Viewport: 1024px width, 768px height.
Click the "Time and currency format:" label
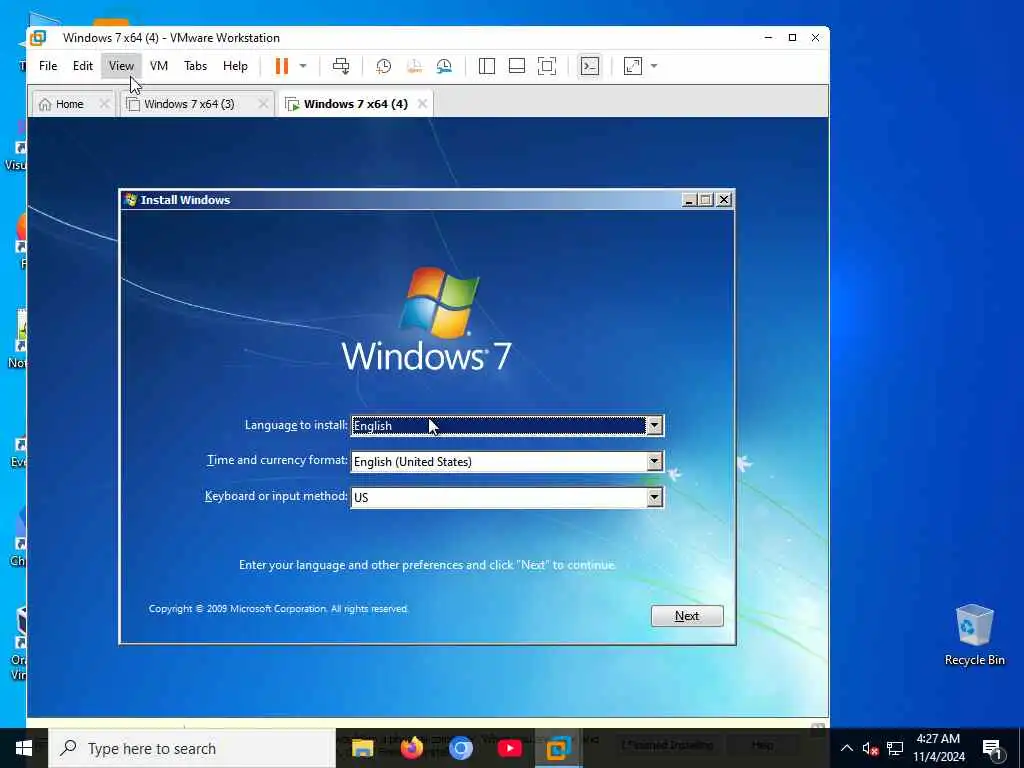pyautogui.click(x=278, y=460)
